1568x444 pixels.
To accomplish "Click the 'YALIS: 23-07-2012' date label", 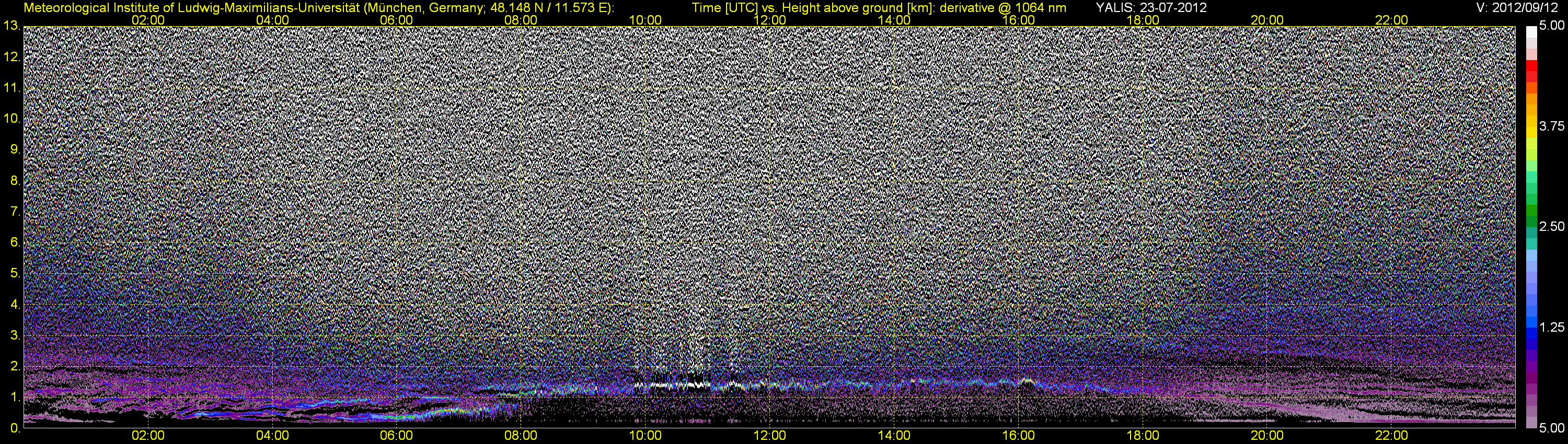I will pyautogui.click(x=1151, y=8).
